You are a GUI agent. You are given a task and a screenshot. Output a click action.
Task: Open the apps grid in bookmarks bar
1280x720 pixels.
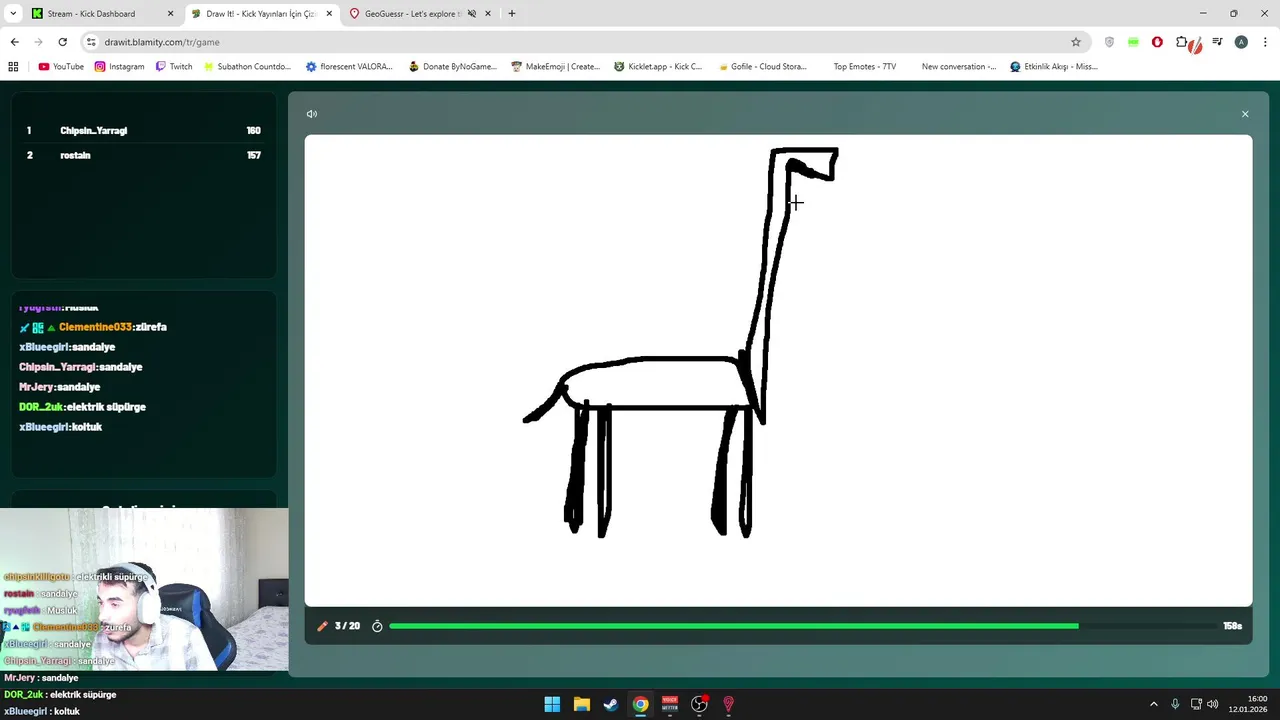tap(13, 67)
